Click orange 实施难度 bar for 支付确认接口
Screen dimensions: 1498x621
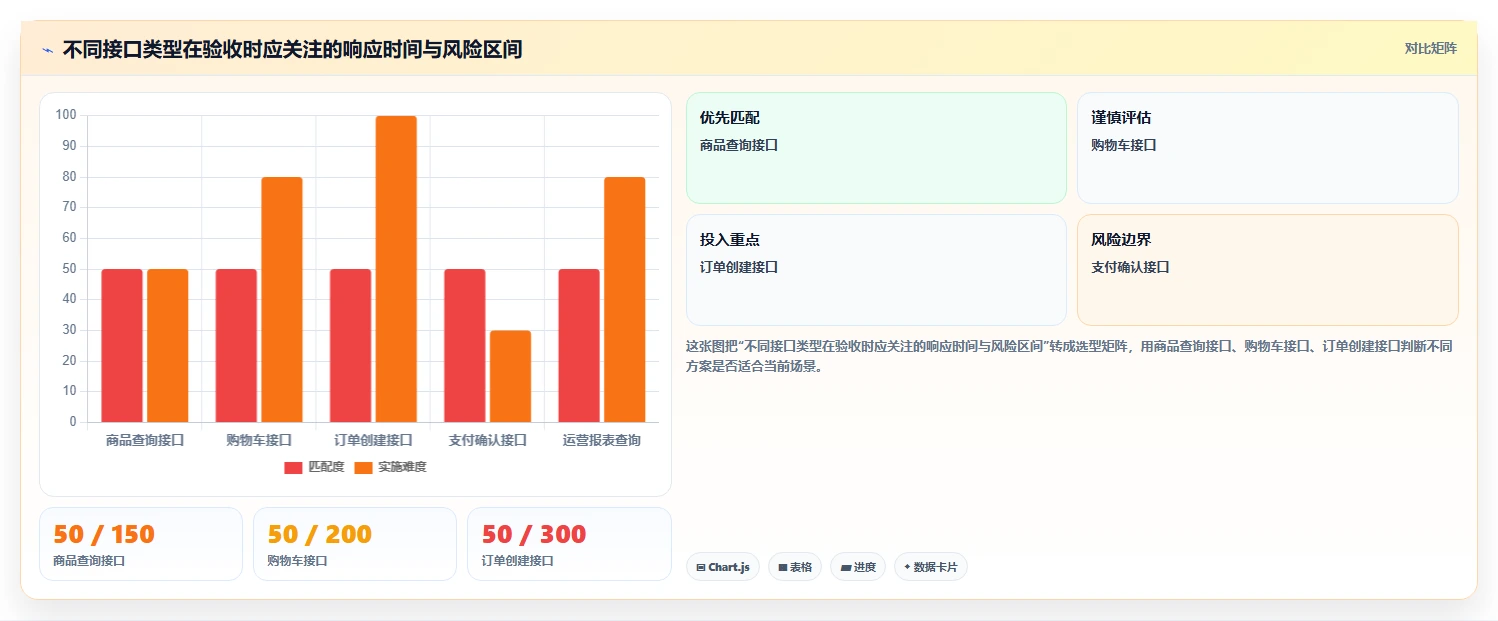pyautogui.click(x=510, y=376)
